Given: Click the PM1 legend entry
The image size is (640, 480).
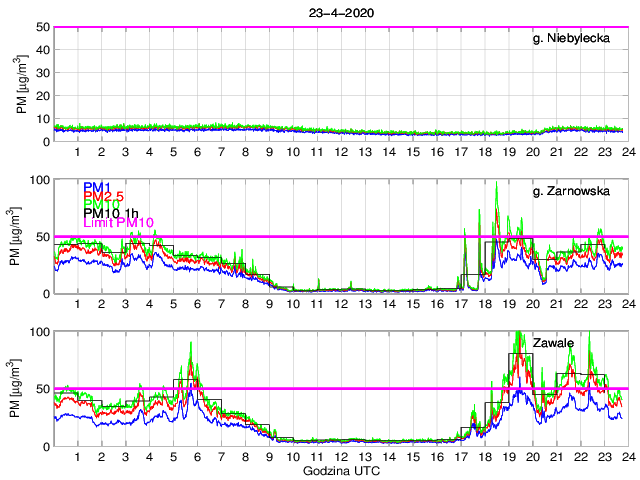Looking at the screenshot, I should (x=96, y=187).
